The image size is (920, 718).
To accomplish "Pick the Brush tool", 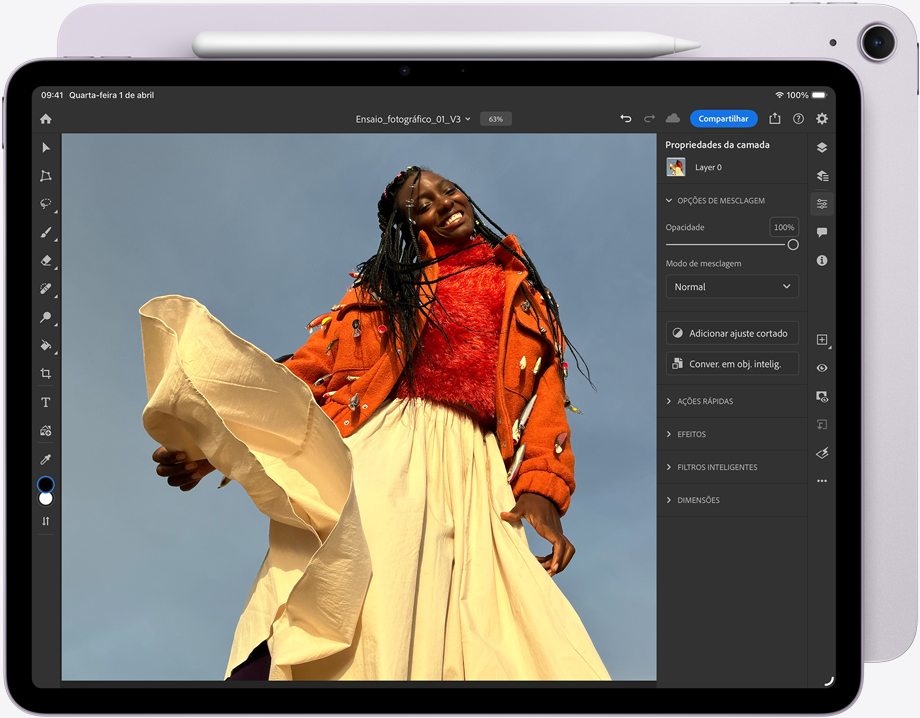I will 44,233.
